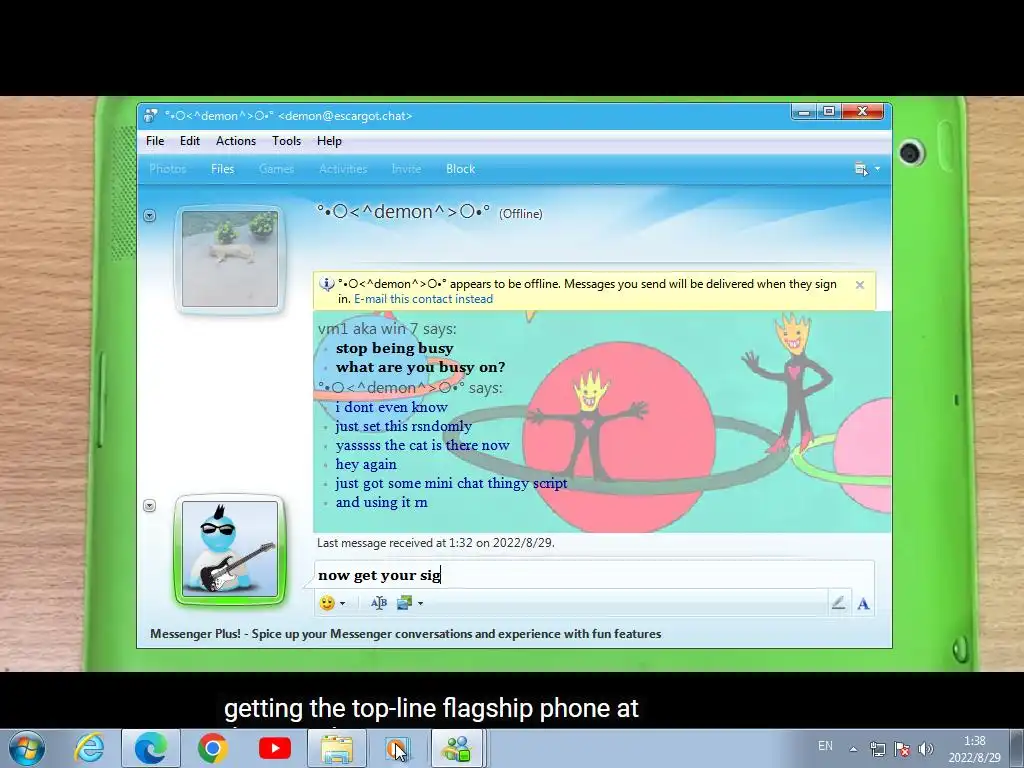This screenshot has height=768, width=1024.
Task: Click the orange app taskbar icon
Action: pyautogui.click(x=396, y=748)
